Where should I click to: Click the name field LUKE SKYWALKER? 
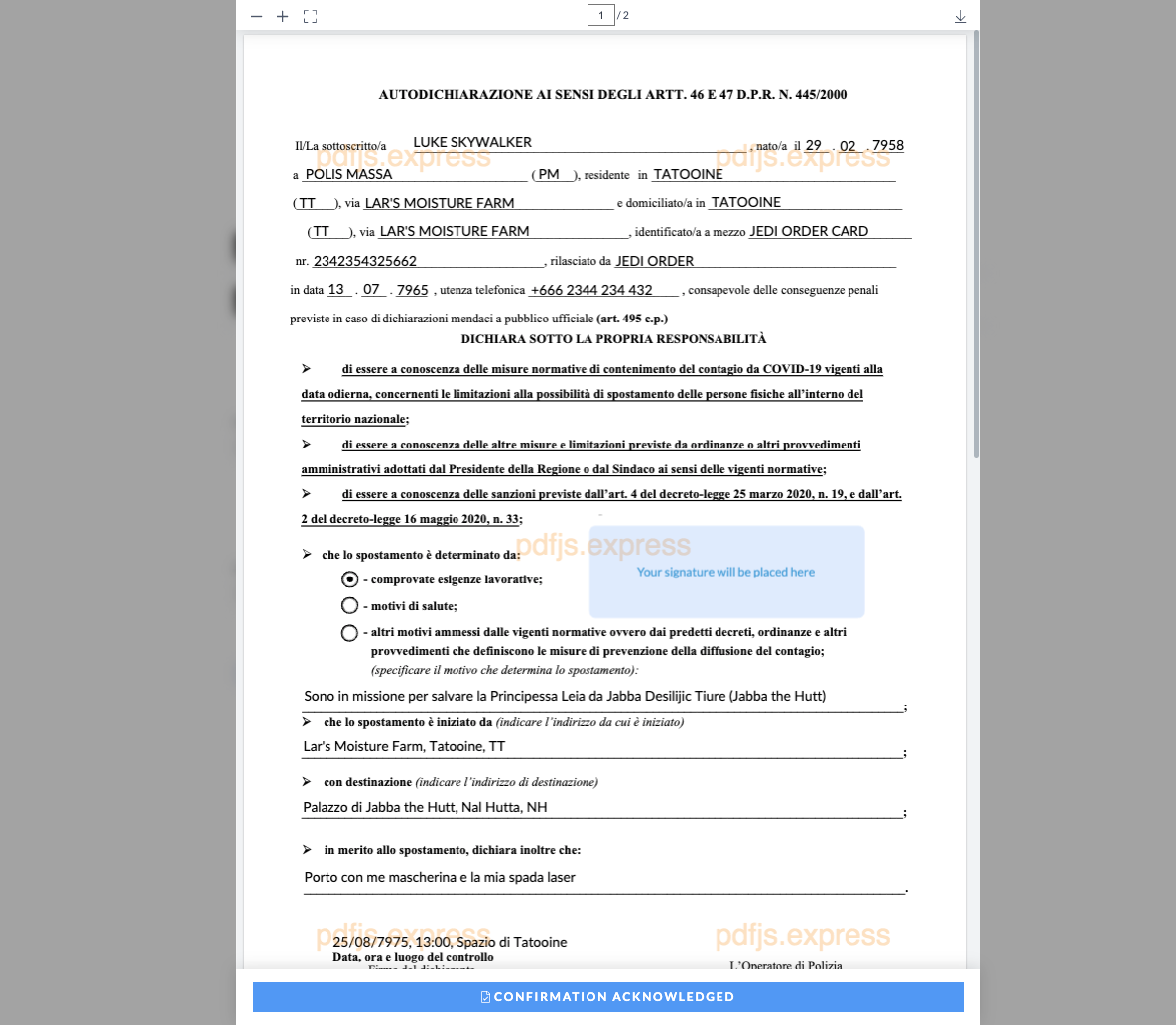tap(472, 143)
